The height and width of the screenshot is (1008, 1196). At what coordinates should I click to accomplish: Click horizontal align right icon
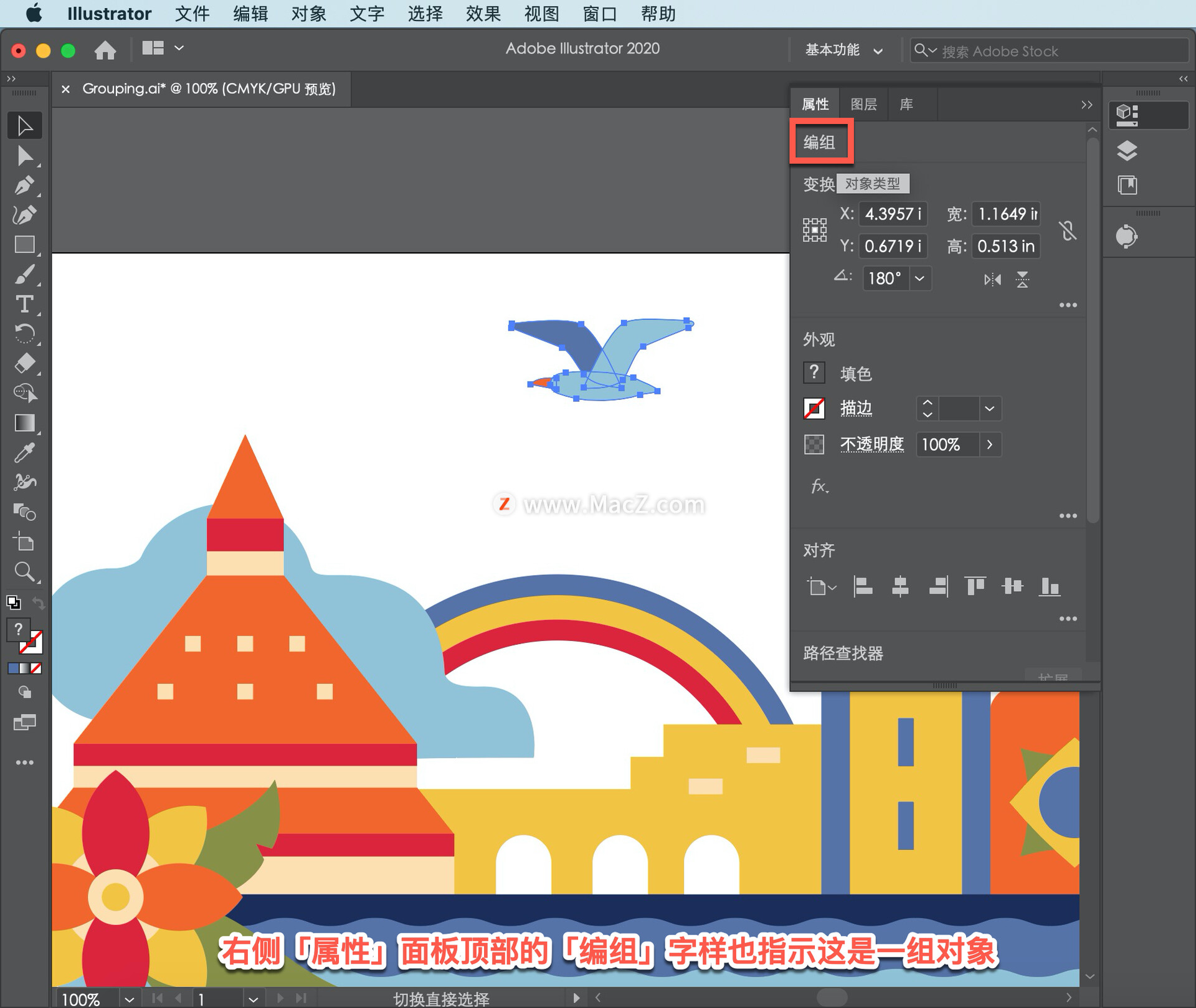[x=938, y=586]
